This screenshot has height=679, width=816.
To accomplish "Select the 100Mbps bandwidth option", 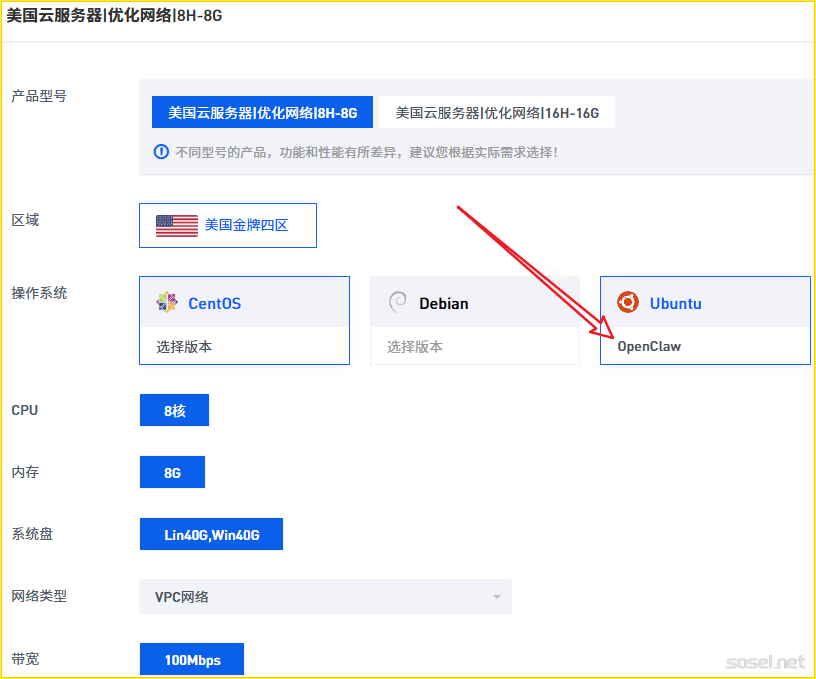I will (192, 660).
